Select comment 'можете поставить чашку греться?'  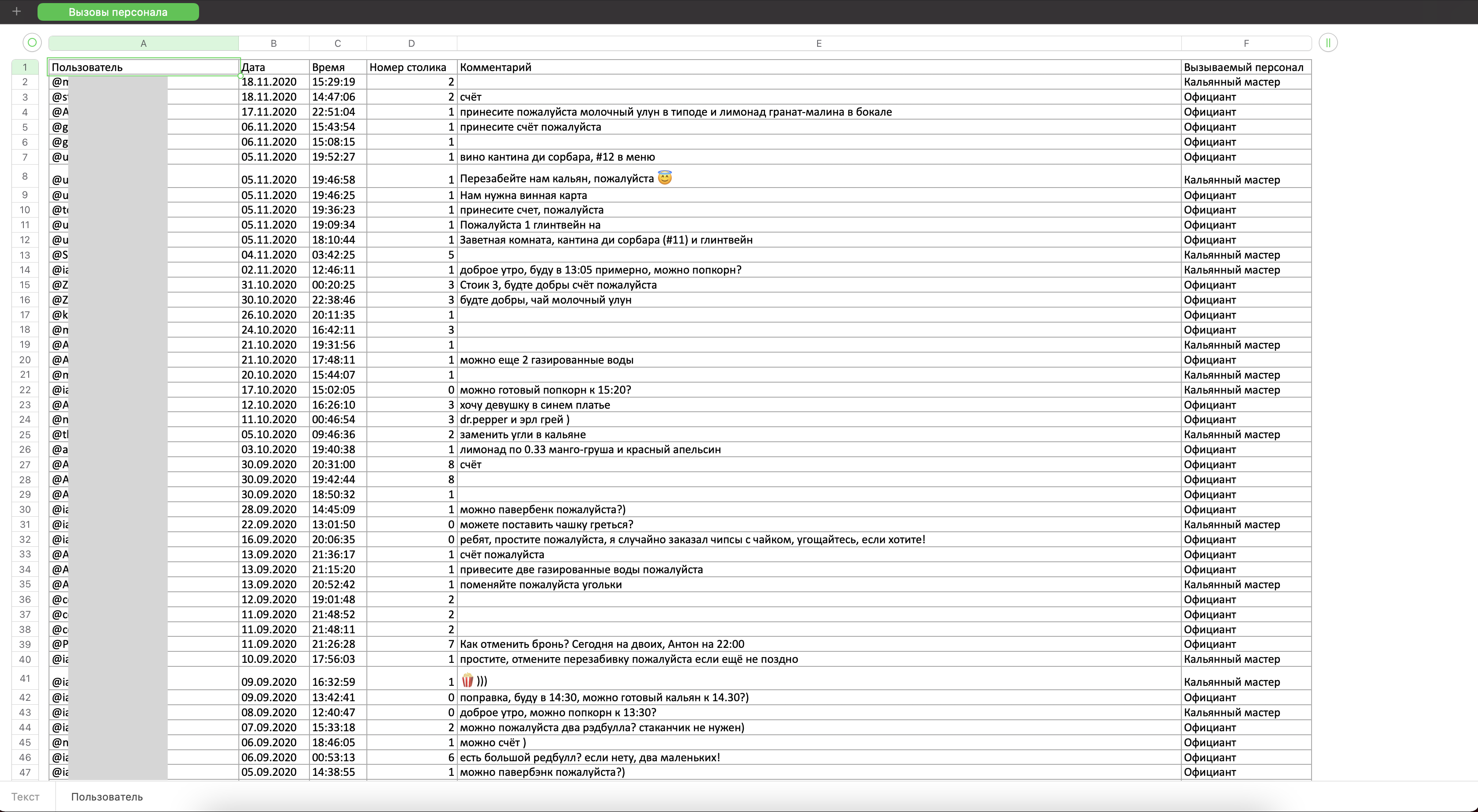819,524
